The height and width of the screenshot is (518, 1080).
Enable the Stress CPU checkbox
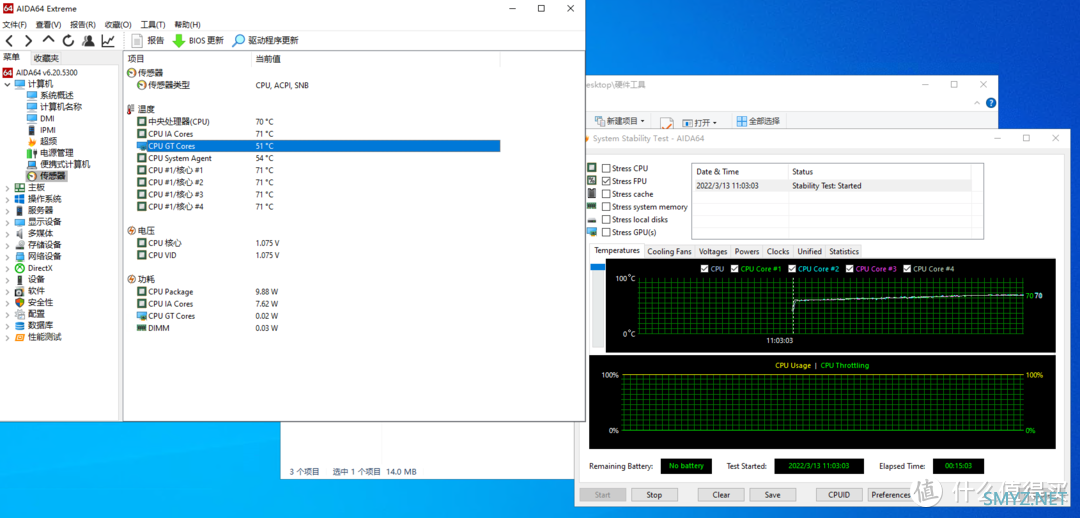(x=606, y=168)
